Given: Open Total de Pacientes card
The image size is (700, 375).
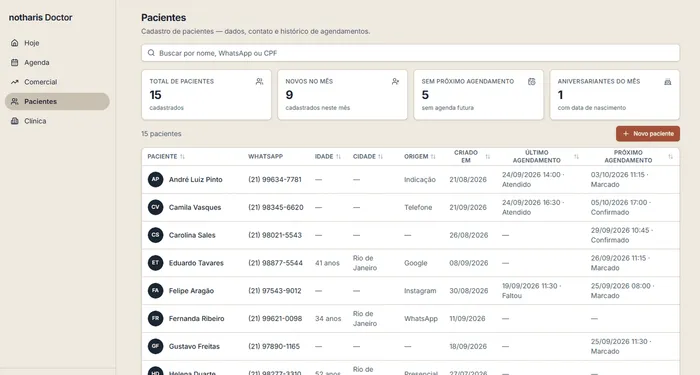Looking at the screenshot, I should coord(206,95).
